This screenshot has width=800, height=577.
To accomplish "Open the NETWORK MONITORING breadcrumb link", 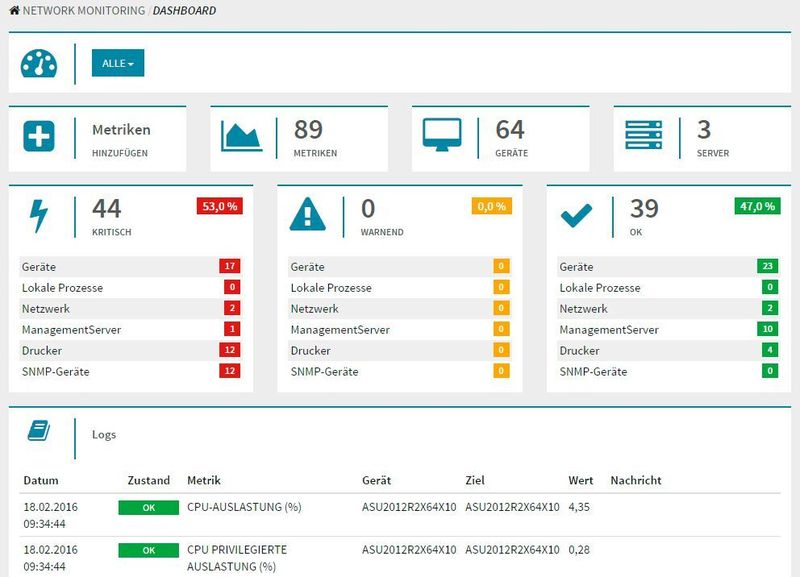I will 83,11.
